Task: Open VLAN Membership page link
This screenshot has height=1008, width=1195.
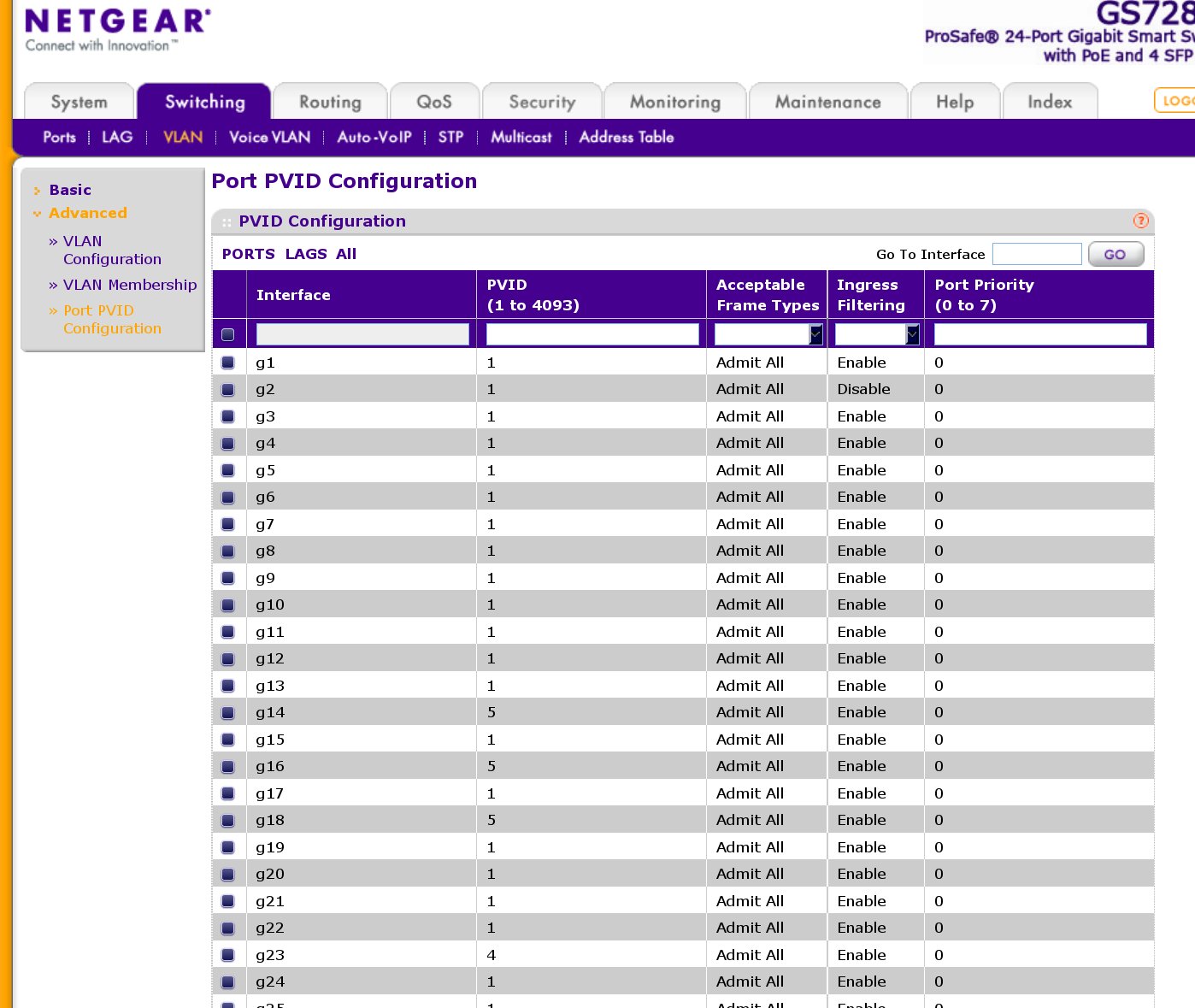Action: click(x=130, y=285)
